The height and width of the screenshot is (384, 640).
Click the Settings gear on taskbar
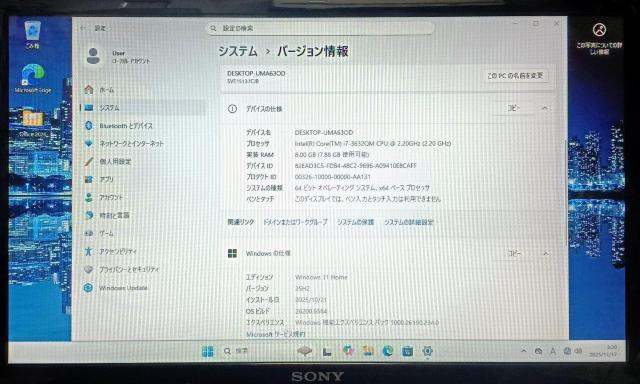(427, 351)
